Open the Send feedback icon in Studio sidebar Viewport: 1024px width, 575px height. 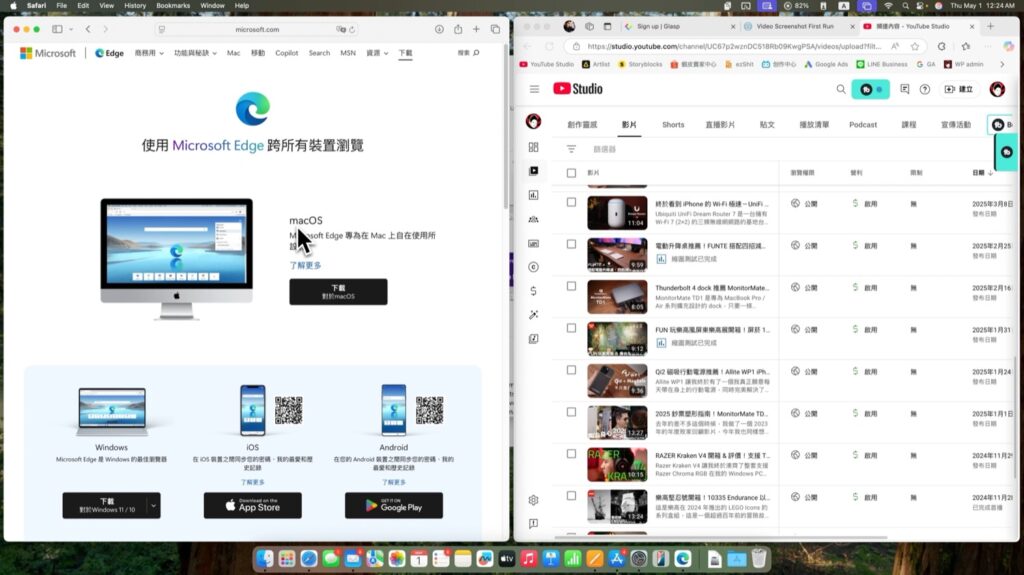point(534,523)
